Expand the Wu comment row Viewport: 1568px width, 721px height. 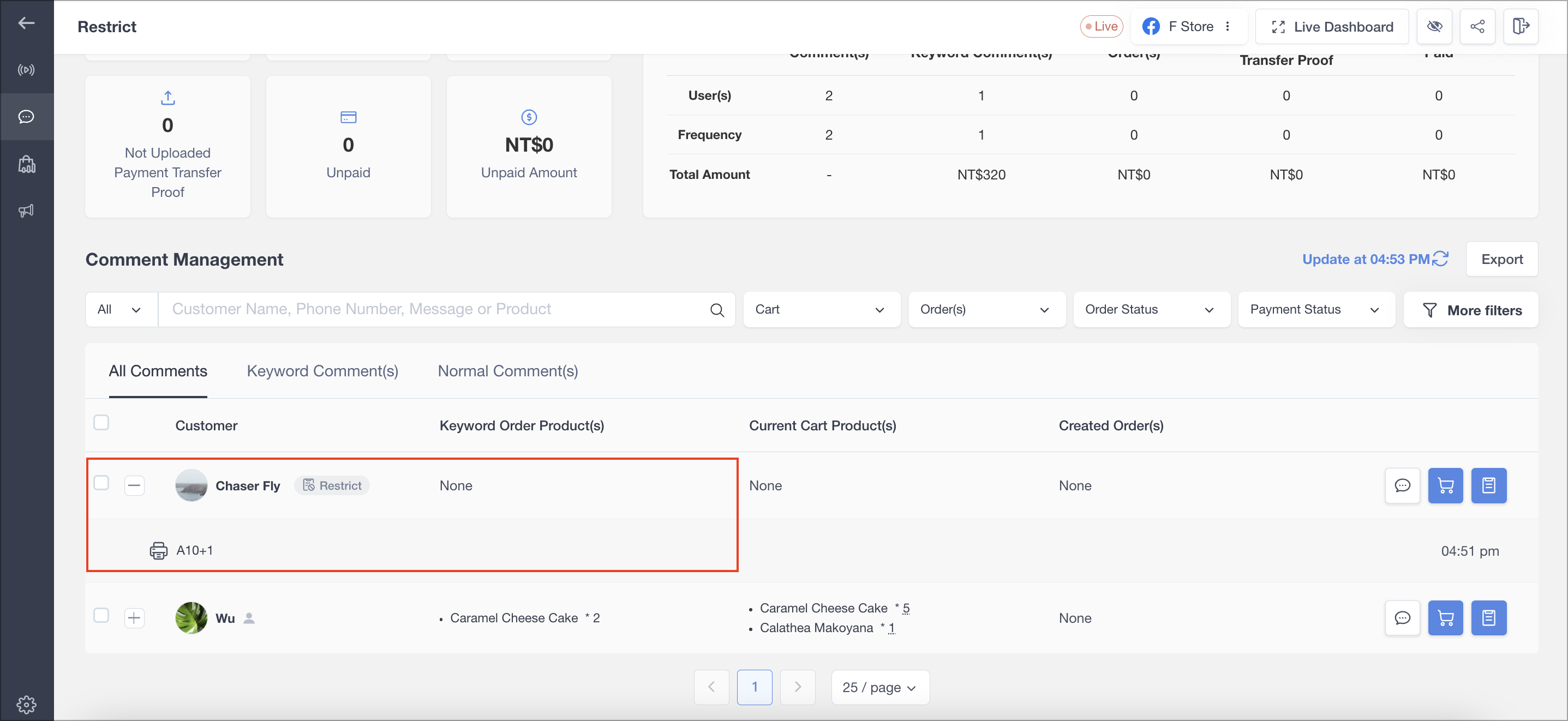point(135,618)
